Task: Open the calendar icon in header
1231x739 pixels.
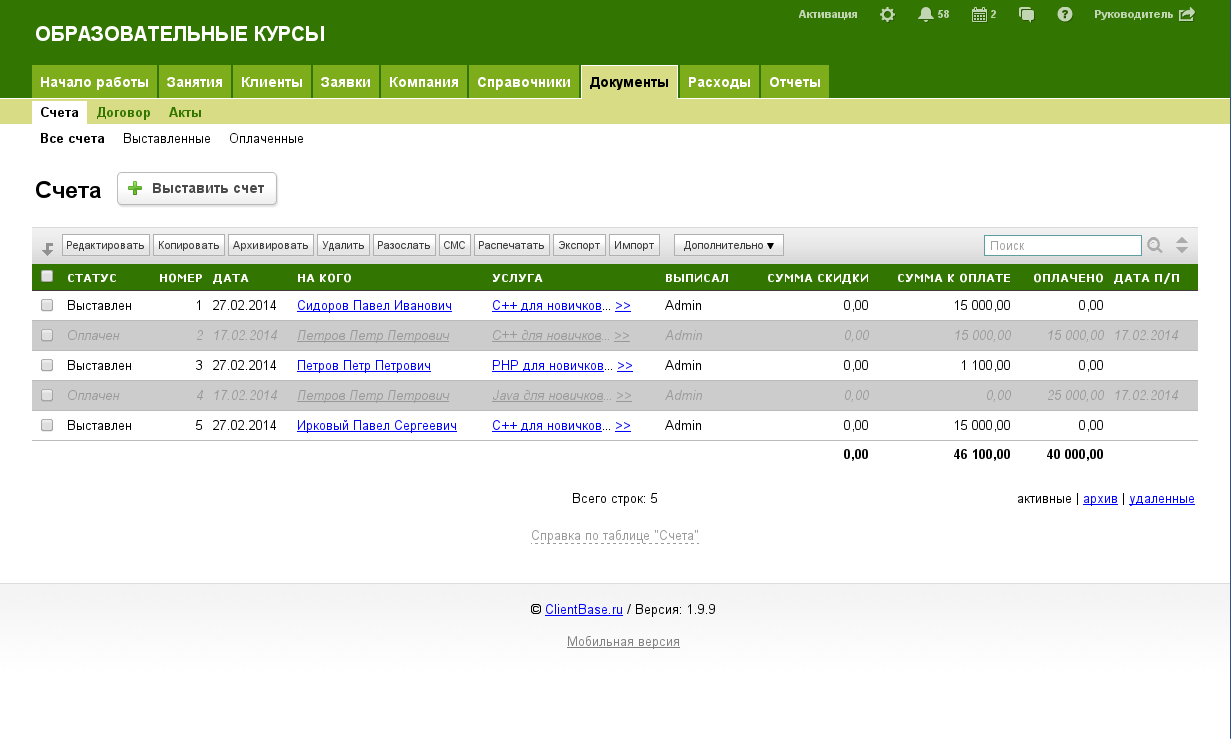Action: 979,15
